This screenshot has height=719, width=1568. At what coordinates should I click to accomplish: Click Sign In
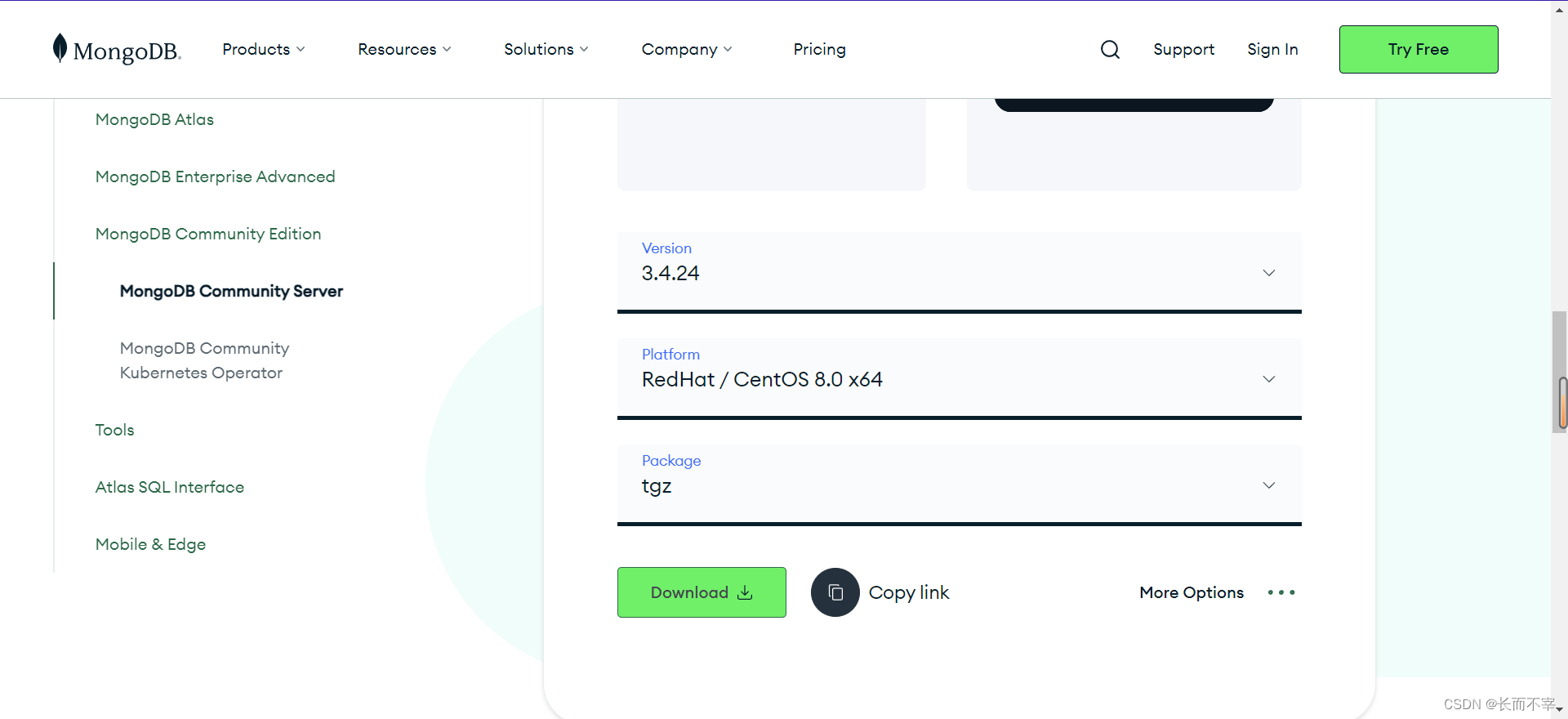[1272, 49]
